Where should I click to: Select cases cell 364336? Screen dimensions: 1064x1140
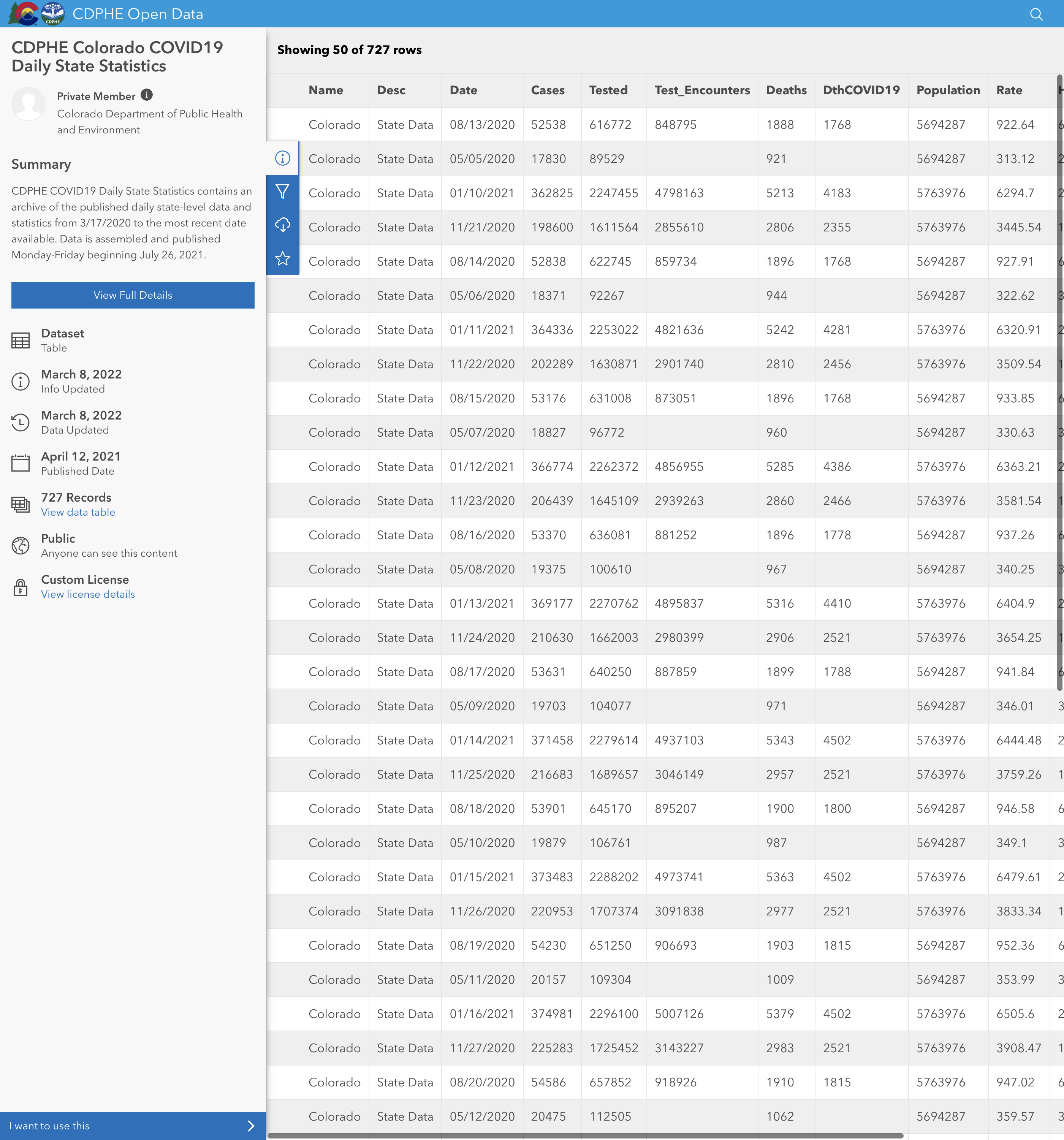(552, 330)
